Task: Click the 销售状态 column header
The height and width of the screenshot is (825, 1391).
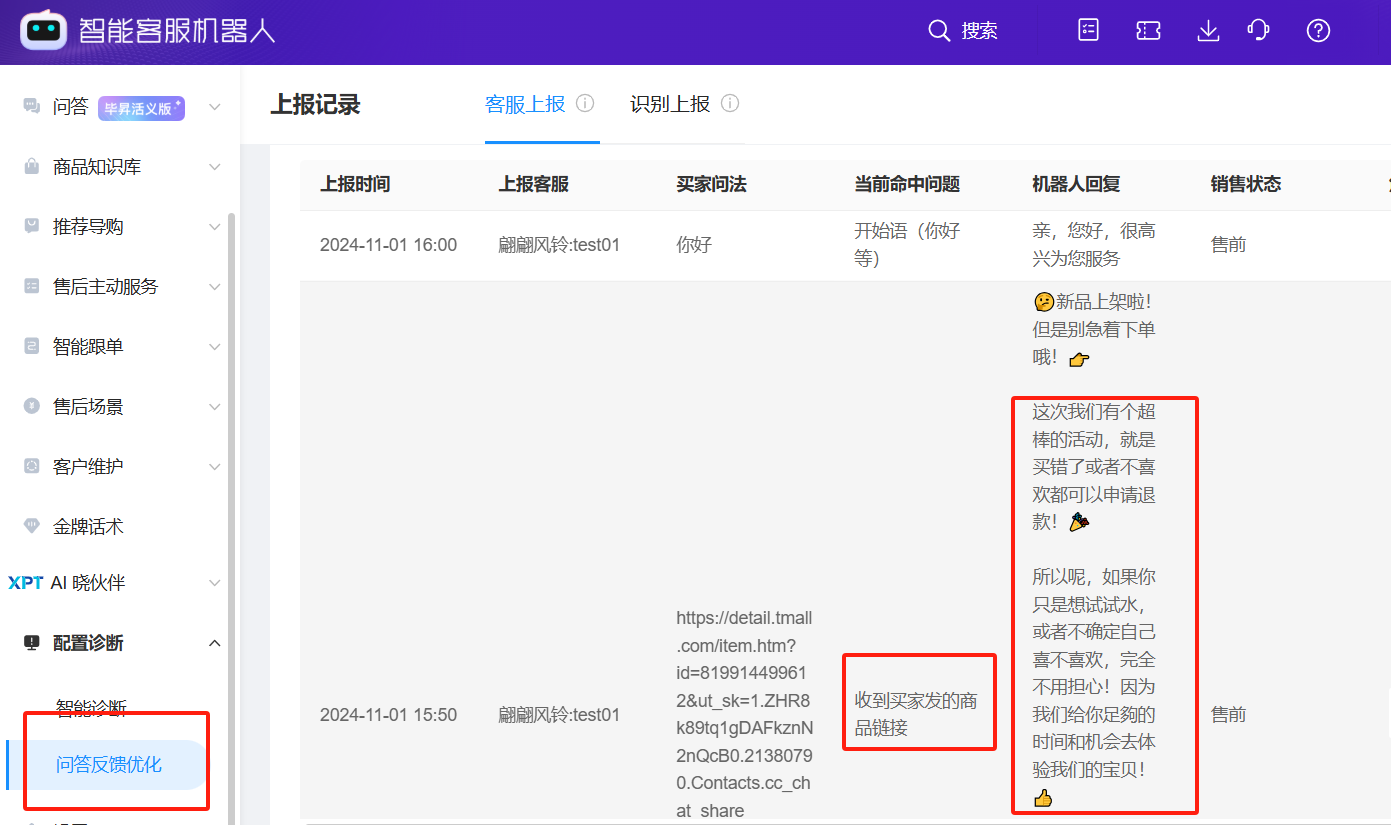Action: (x=1246, y=184)
